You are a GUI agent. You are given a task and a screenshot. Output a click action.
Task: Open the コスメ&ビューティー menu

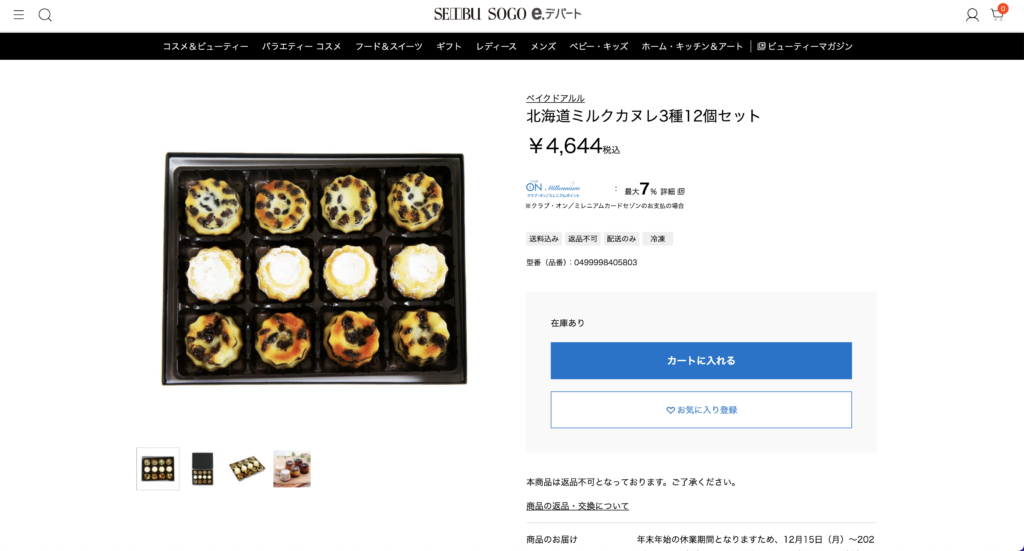tap(205, 46)
